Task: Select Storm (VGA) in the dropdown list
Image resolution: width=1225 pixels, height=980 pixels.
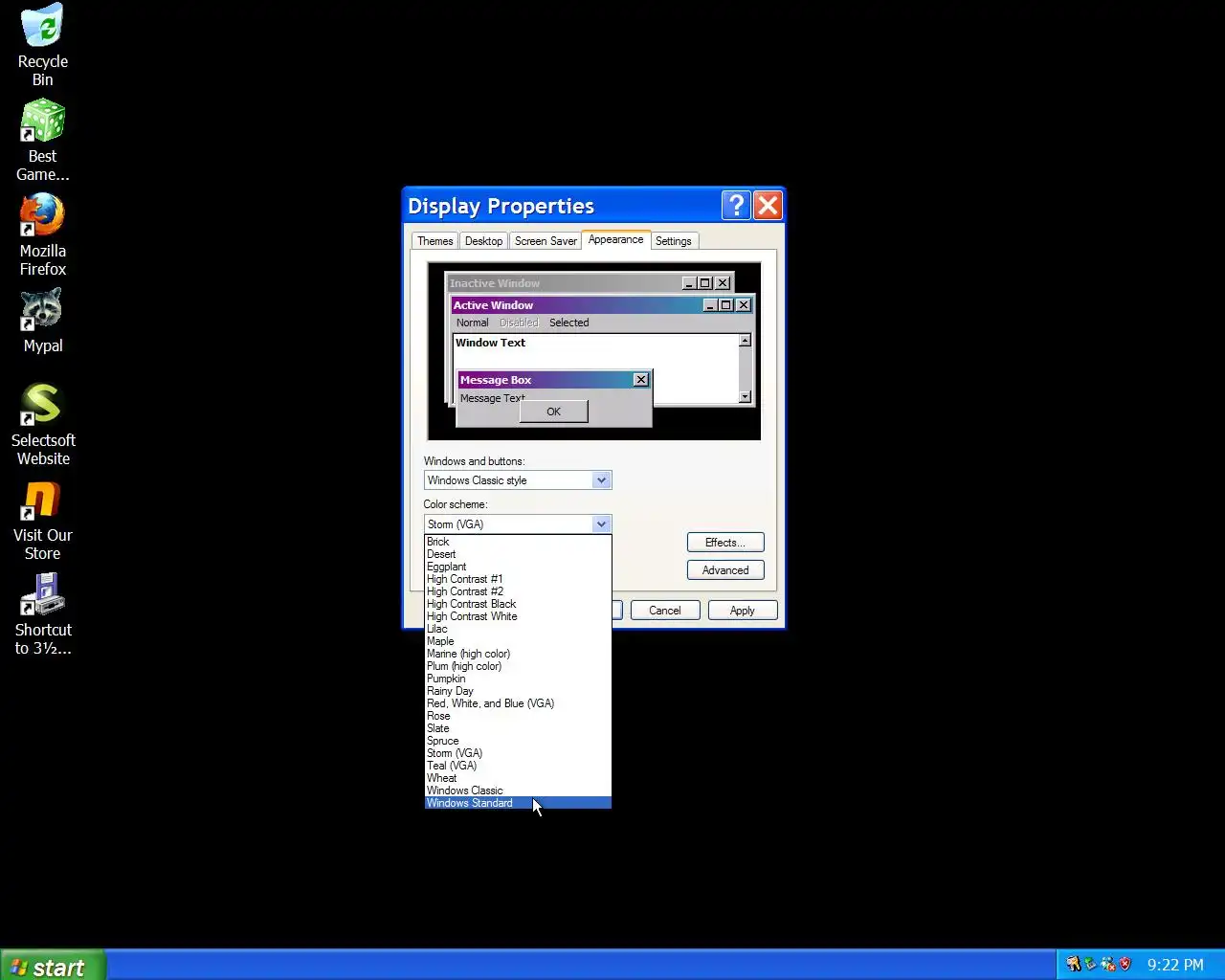Action: pyautogui.click(x=518, y=753)
